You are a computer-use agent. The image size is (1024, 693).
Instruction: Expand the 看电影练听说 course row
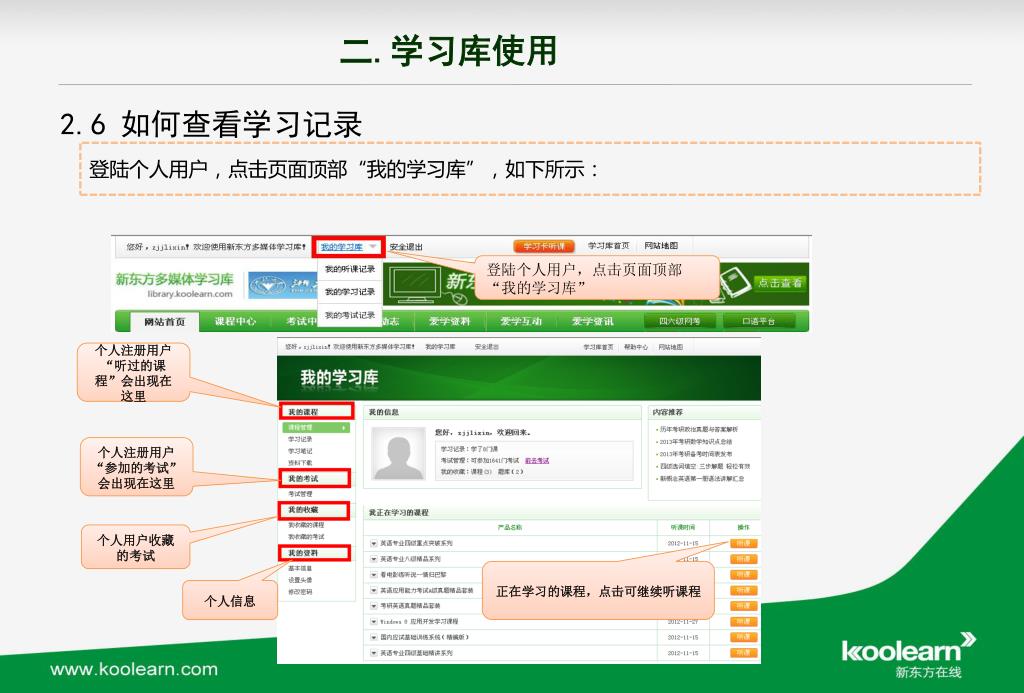click(x=374, y=575)
